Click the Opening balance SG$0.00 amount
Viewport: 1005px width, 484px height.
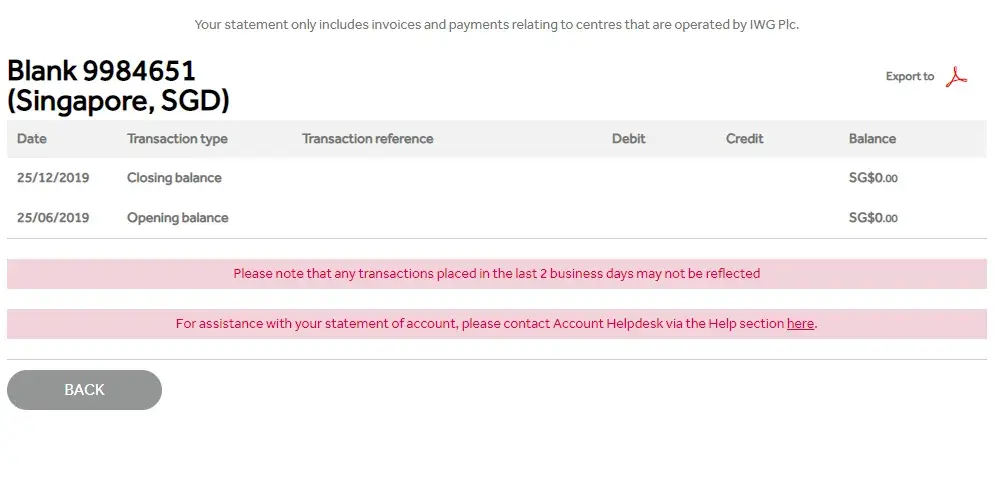click(x=873, y=218)
